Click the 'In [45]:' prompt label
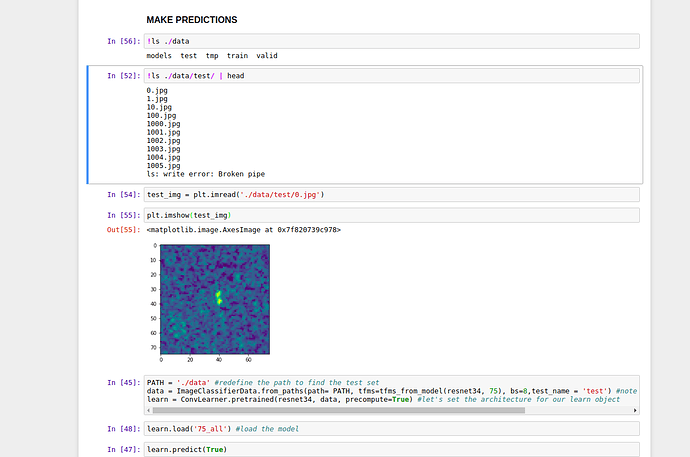 point(124,383)
